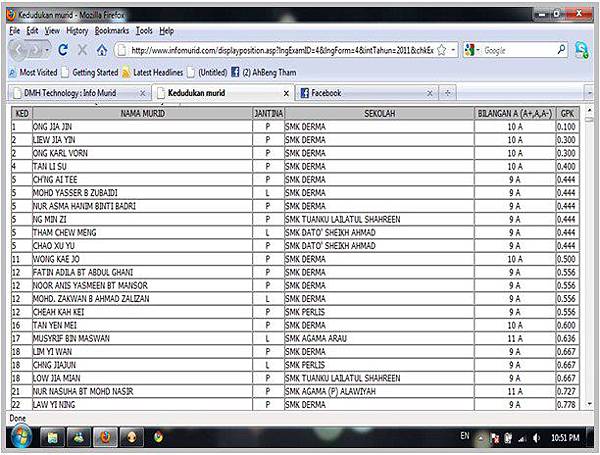600x455 pixels.
Task: Click the volume speaker tray icon
Action: (536, 438)
